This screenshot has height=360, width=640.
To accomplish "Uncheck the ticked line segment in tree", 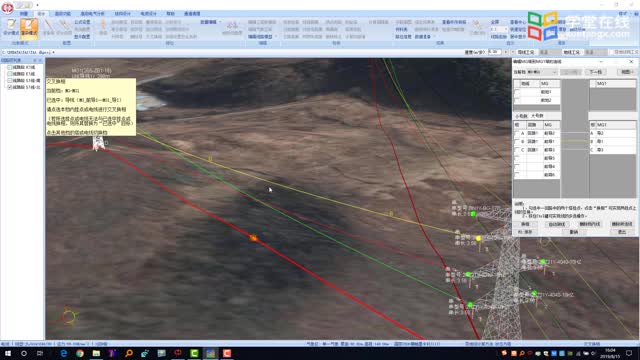I will click(x=10, y=87).
